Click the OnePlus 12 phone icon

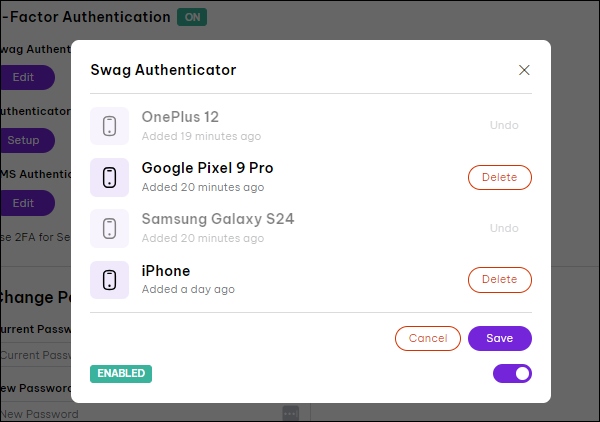click(109, 126)
